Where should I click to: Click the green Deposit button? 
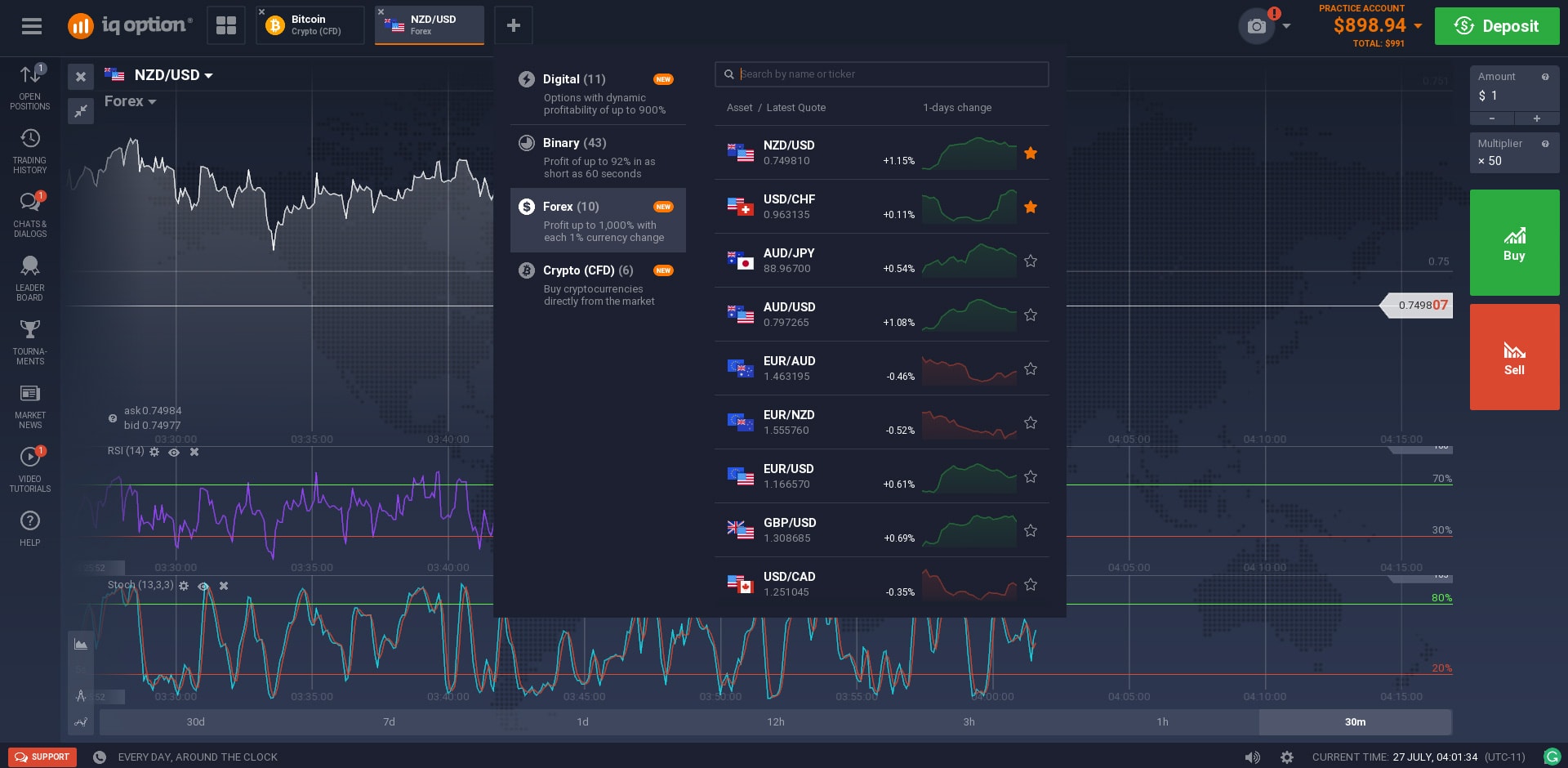coord(1497,26)
